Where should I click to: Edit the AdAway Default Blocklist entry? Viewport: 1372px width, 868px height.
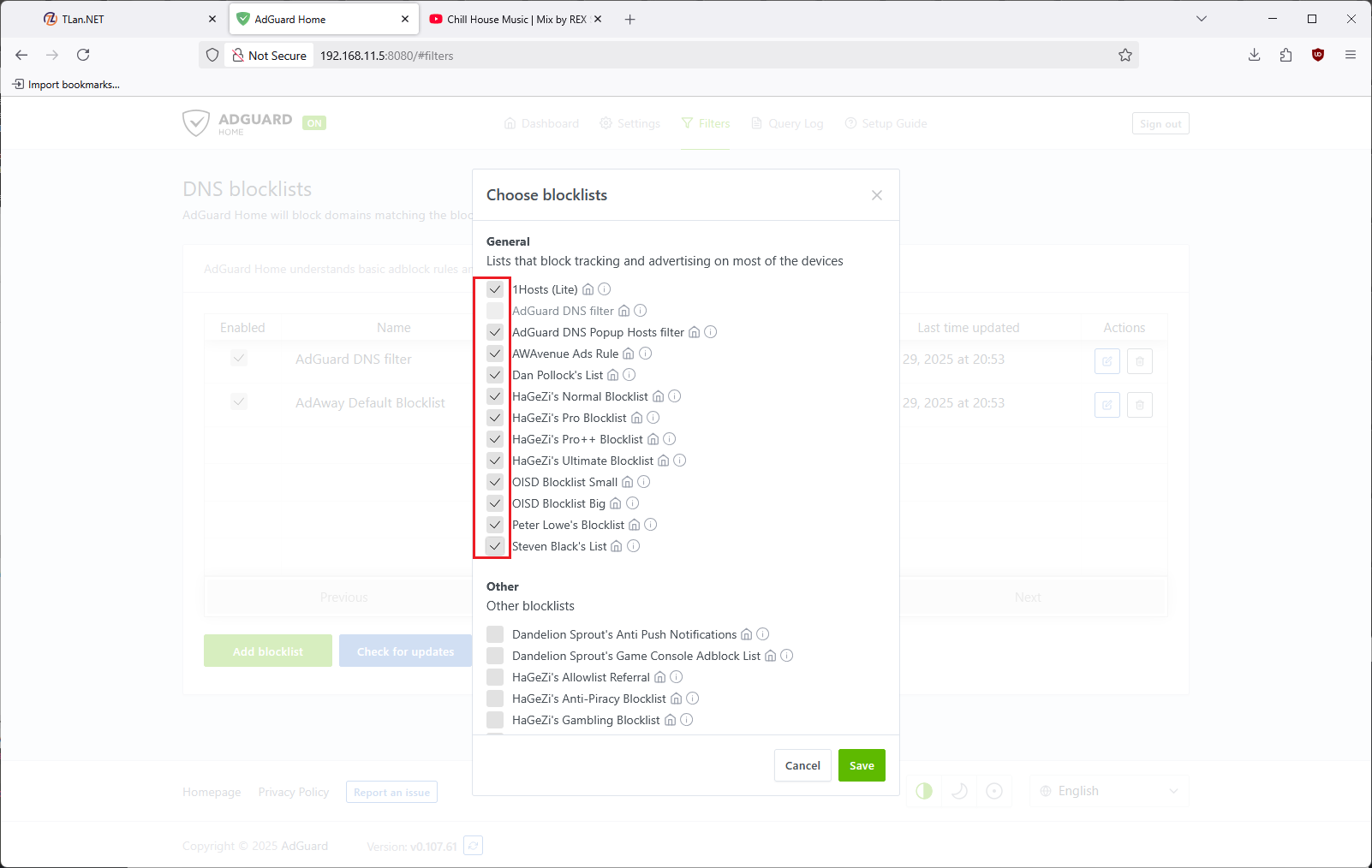point(1107,405)
